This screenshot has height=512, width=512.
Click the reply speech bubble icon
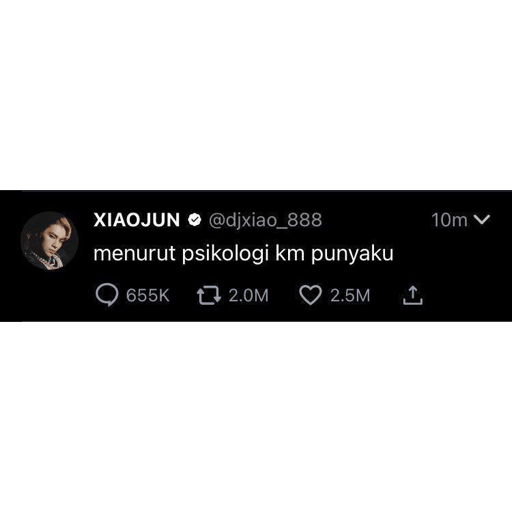pyautogui.click(x=107, y=295)
